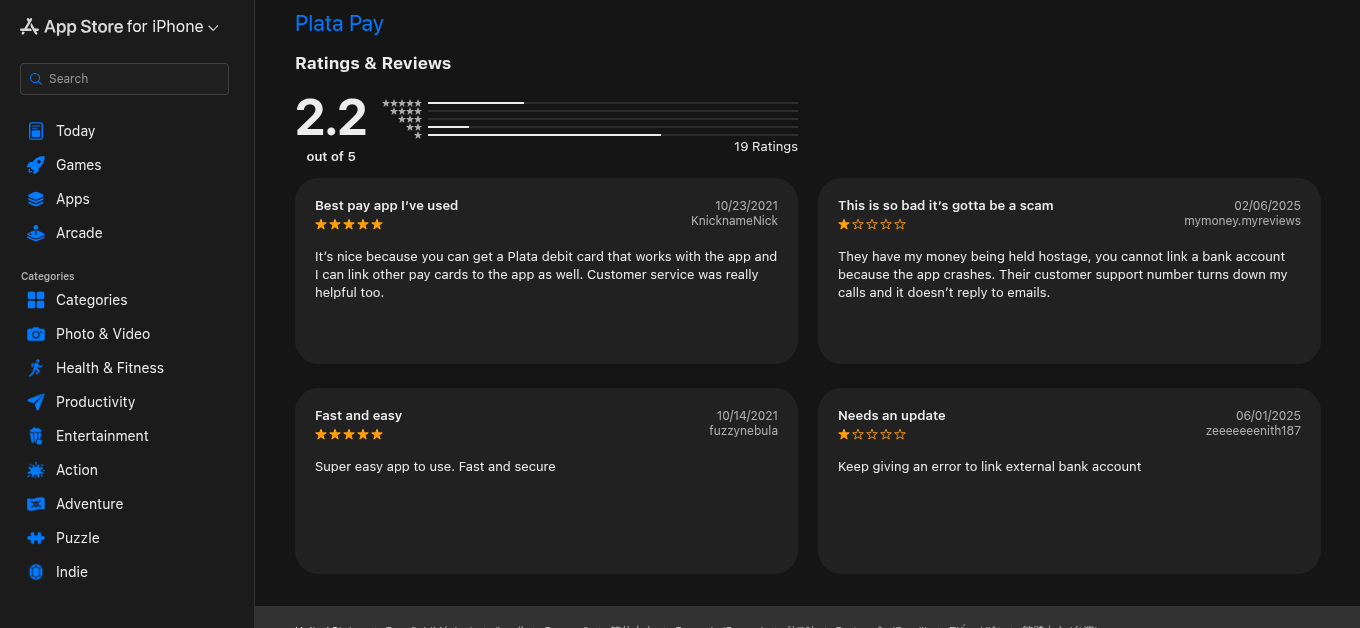Click the Productivity paper plane icon
The width and height of the screenshot is (1360, 628).
36,402
